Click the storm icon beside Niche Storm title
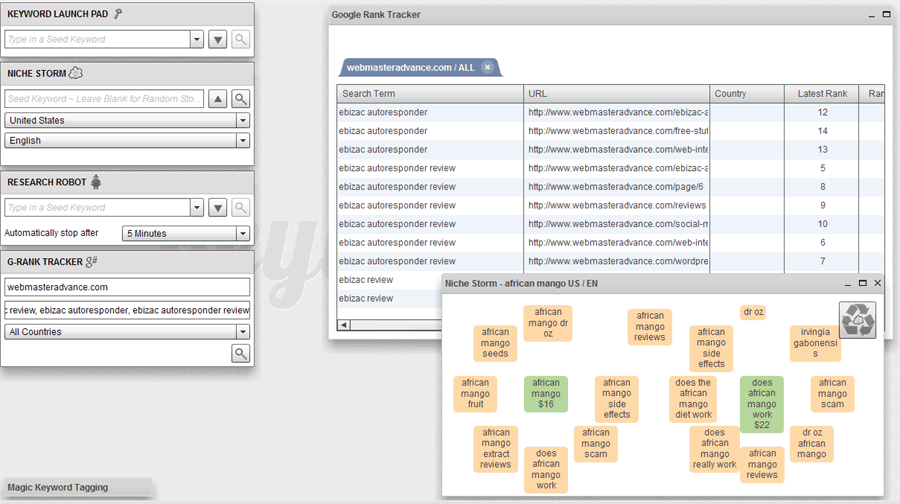The width and height of the screenshot is (900, 504). pyautogui.click(x=76, y=73)
